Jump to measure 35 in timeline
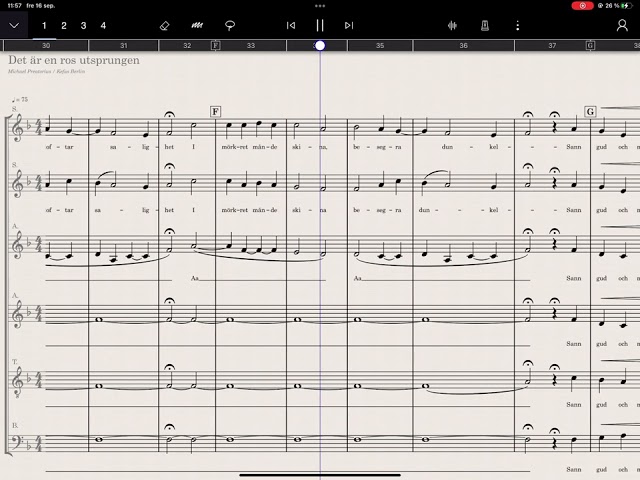The height and width of the screenshot is (480, 640). click(380, 45)
